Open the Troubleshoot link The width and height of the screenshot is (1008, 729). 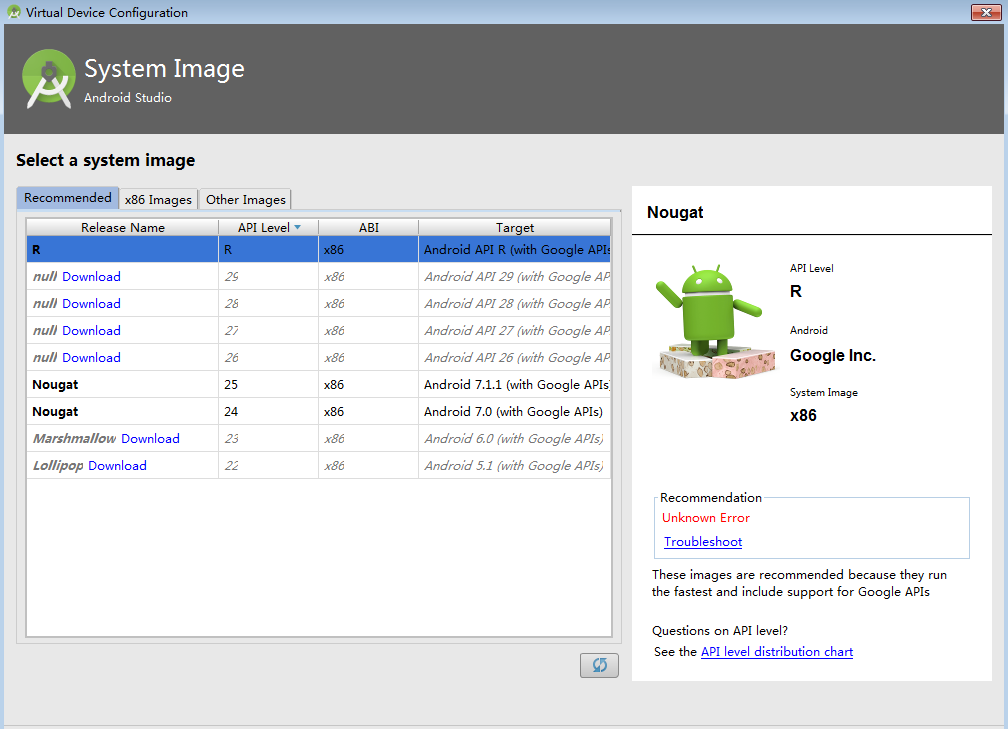click(x=703, y=541)
